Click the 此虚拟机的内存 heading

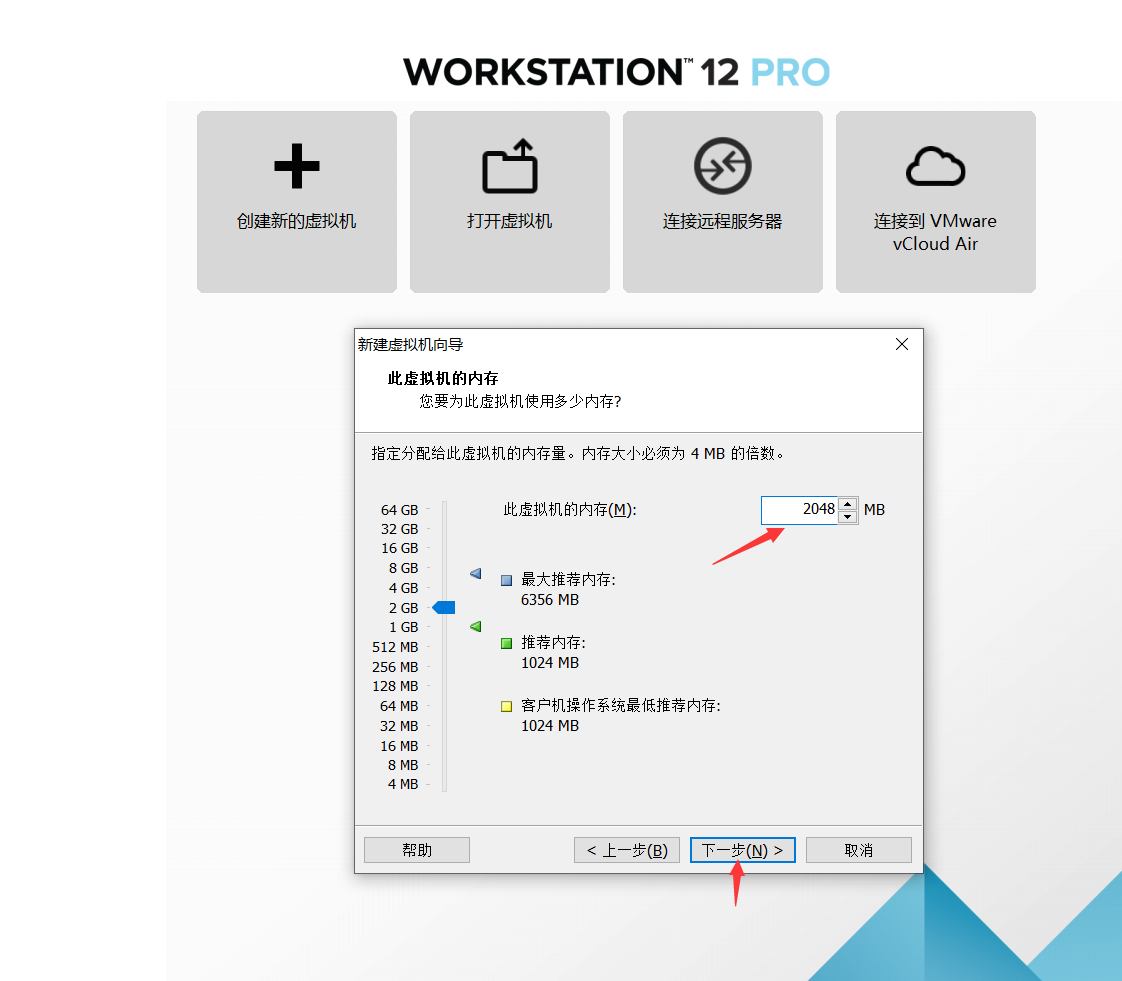tap(443, 379)
